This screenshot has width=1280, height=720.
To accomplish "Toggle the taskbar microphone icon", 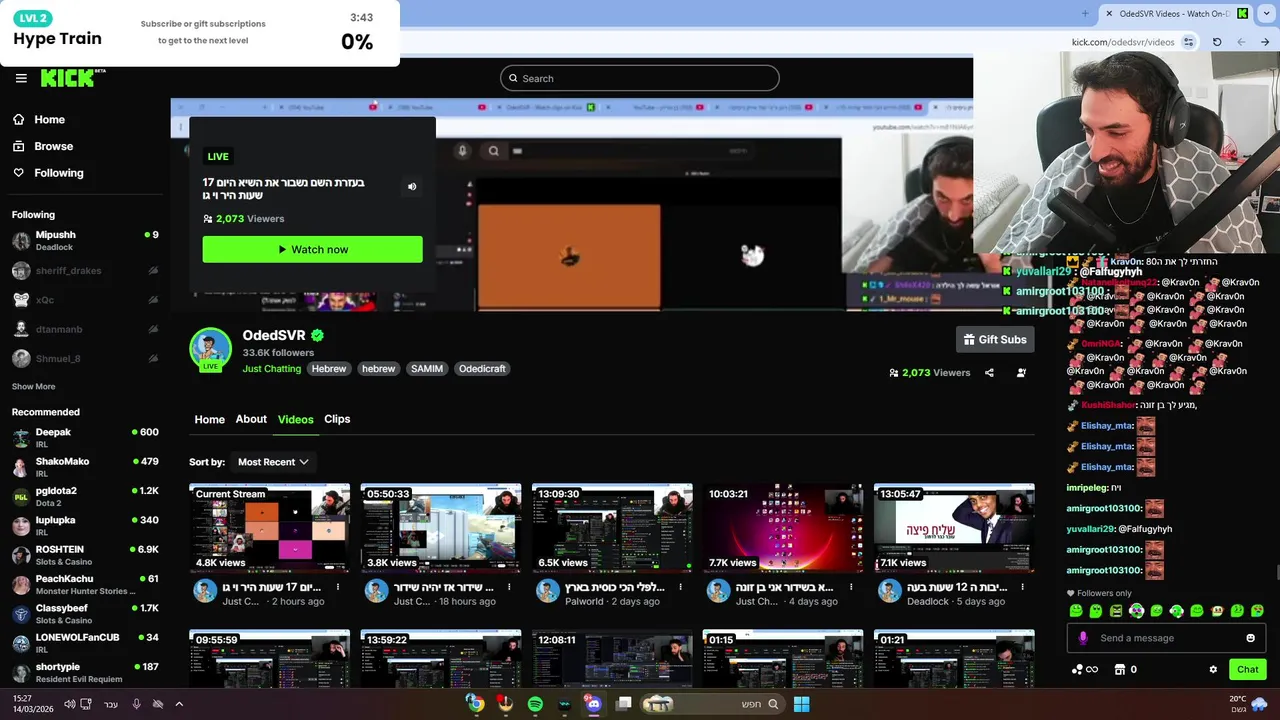I will [136, 704].
